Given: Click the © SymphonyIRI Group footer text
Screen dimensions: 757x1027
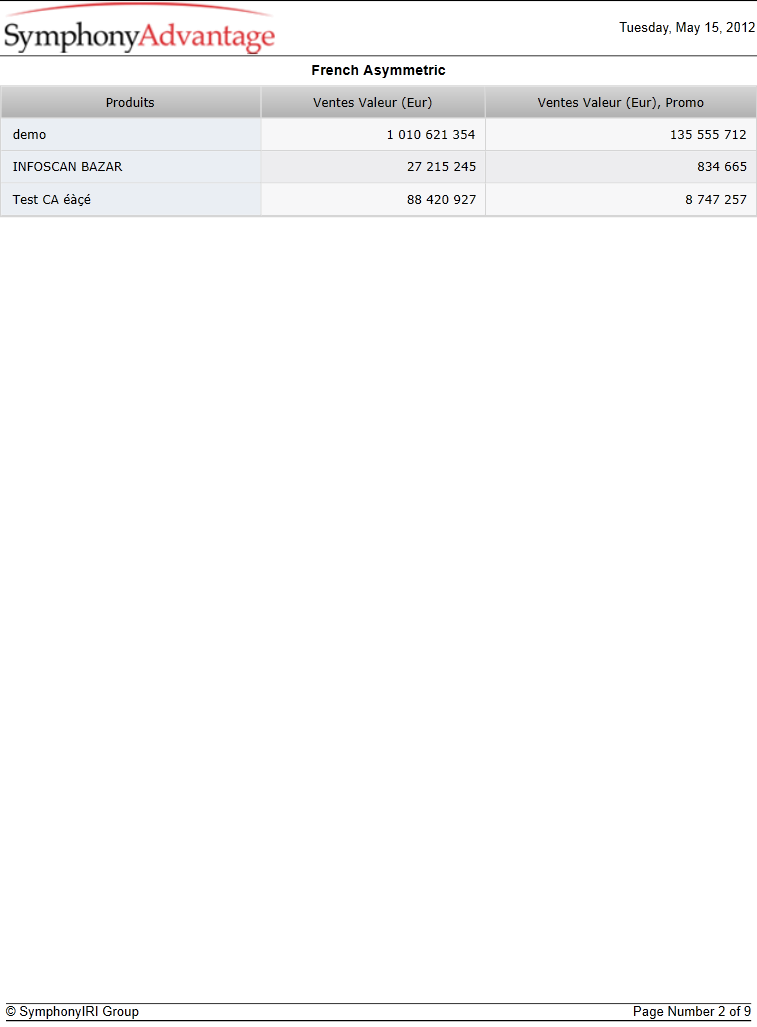Looking at the screenshot, I should point(72,1011).
